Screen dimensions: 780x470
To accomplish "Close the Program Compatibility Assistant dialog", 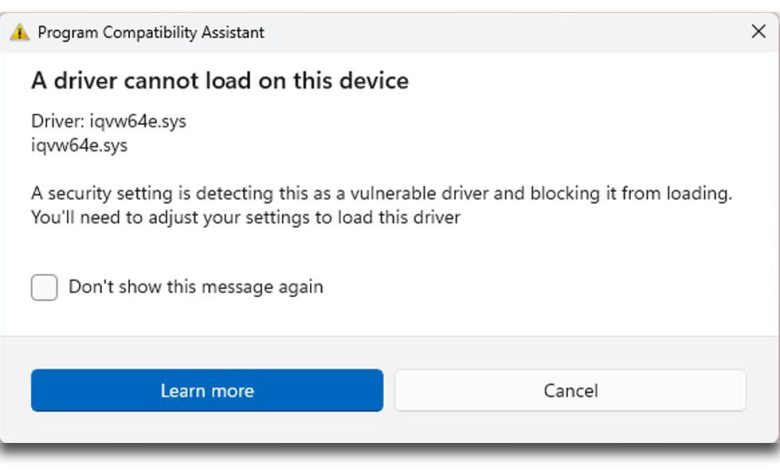I will pyautogui.click(x=758, y=32).
